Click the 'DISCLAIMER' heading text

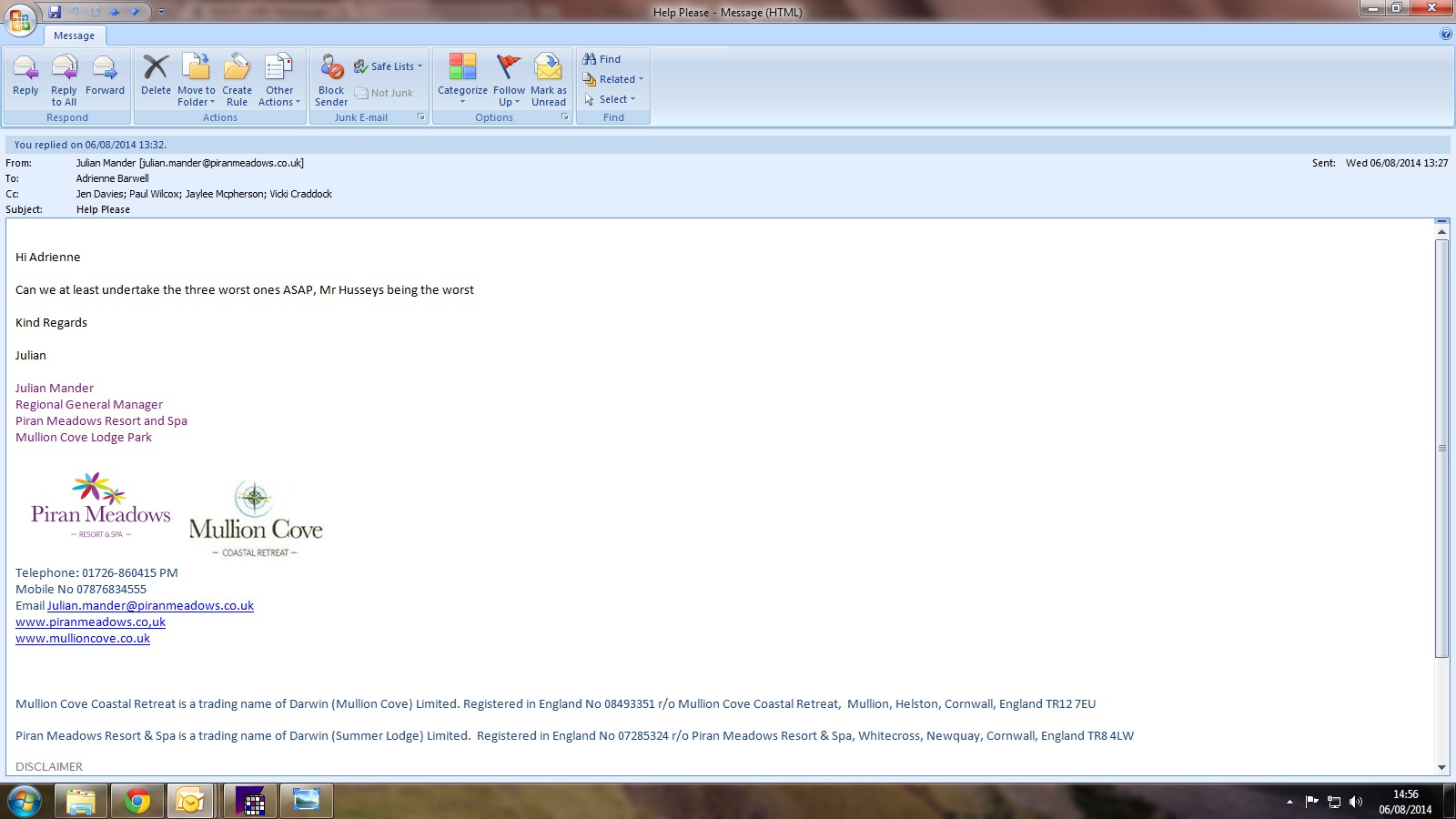49,767
